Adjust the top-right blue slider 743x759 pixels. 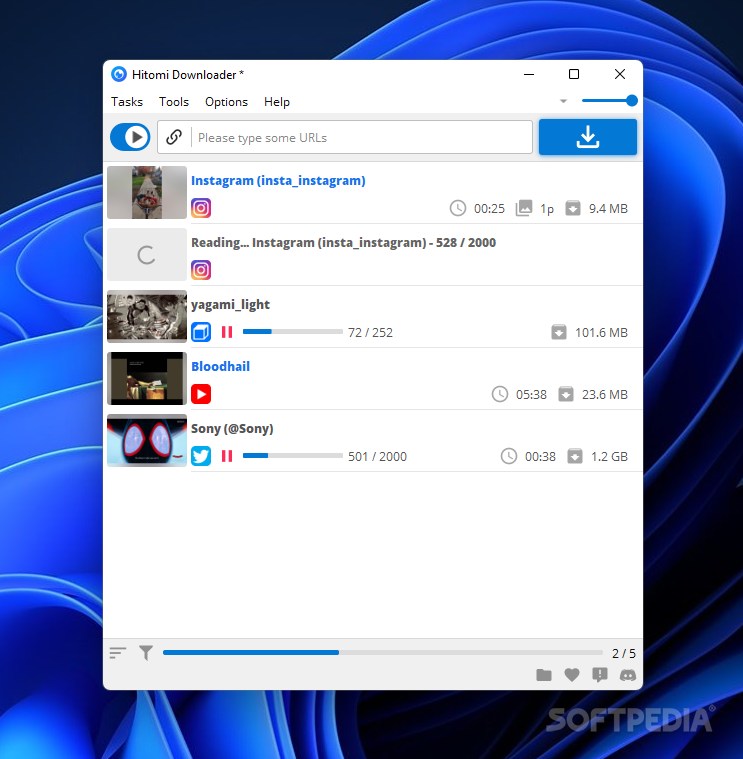point(609,100)
